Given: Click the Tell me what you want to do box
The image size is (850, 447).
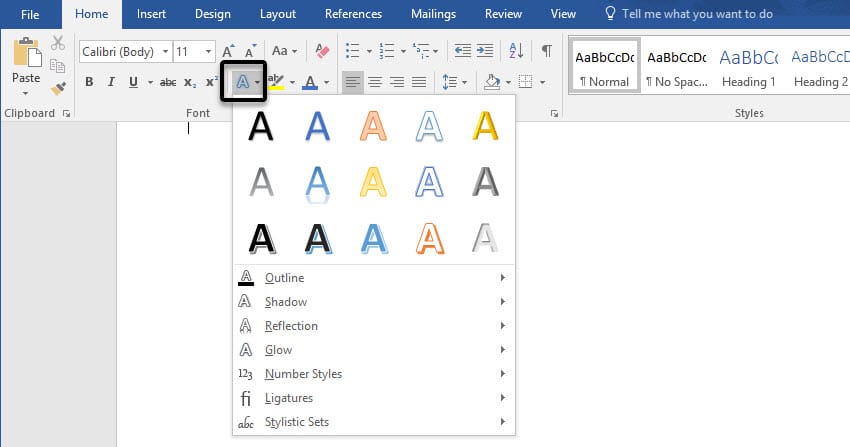Looking at the screenshot, I should (x=697, y=14).
